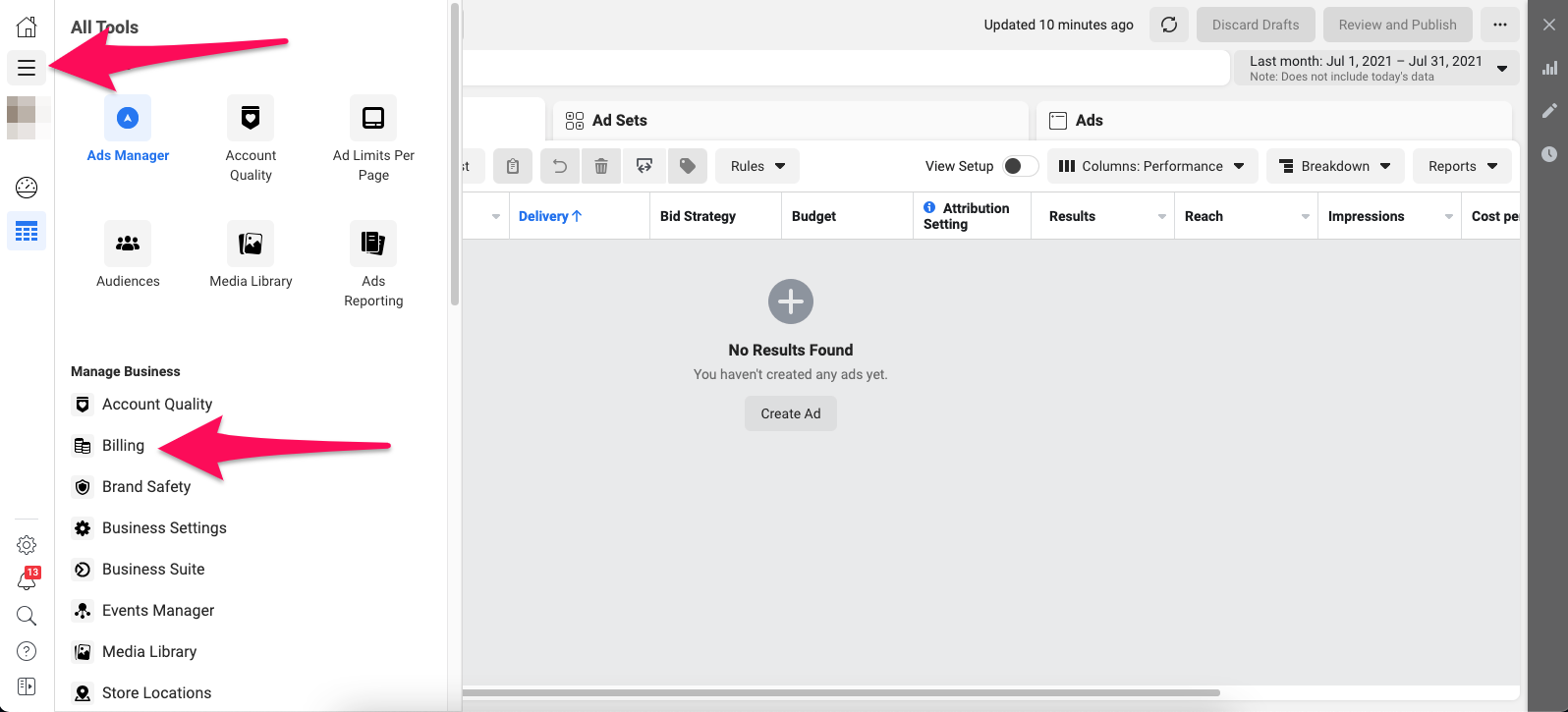The width and height of the screenshot is (1568, 712).
Task: Open Business Settings menu entry
Action: [x=149, y=528]
